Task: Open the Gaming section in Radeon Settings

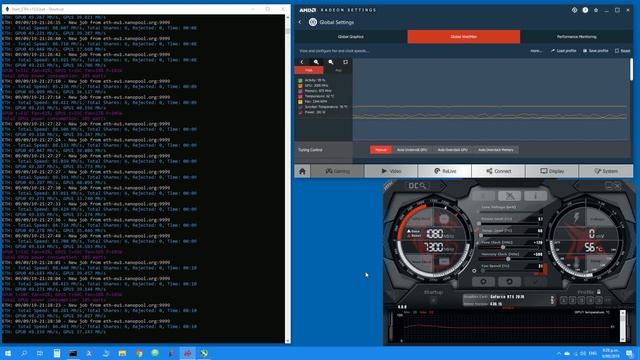Action: tap(338, 171)
